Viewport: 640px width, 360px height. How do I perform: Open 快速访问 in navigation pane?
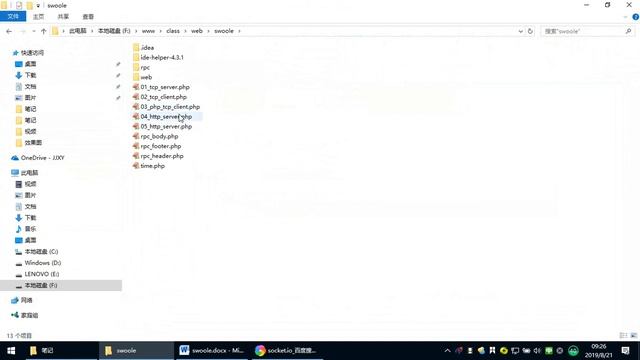point(28,53)
